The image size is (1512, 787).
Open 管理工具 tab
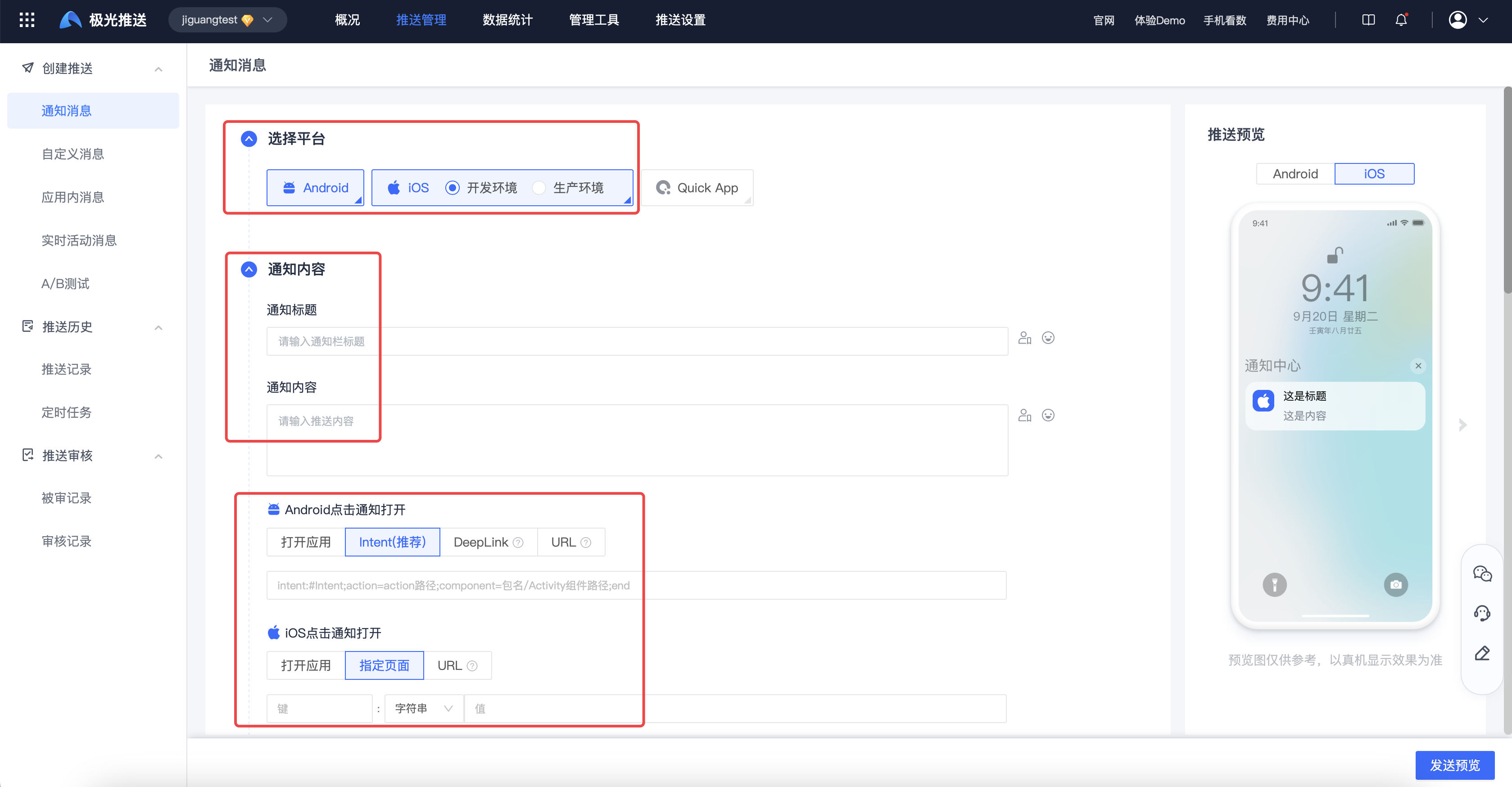(x=593, y=20)
